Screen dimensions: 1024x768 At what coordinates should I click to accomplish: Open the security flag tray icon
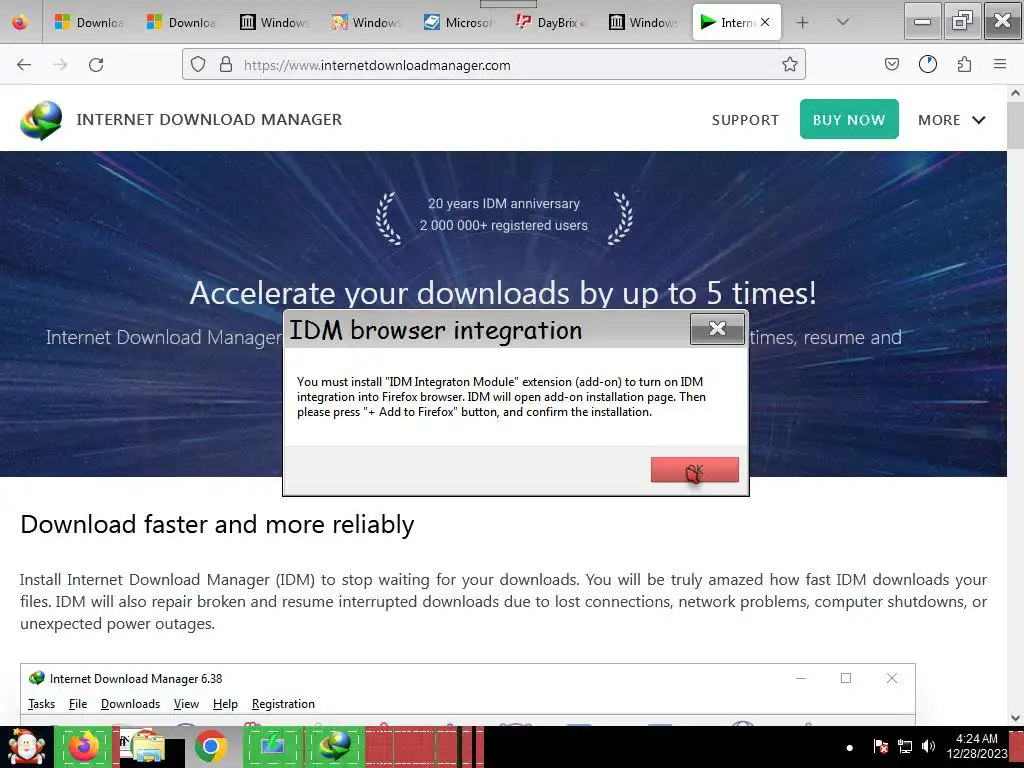click(x=880, y=746)
